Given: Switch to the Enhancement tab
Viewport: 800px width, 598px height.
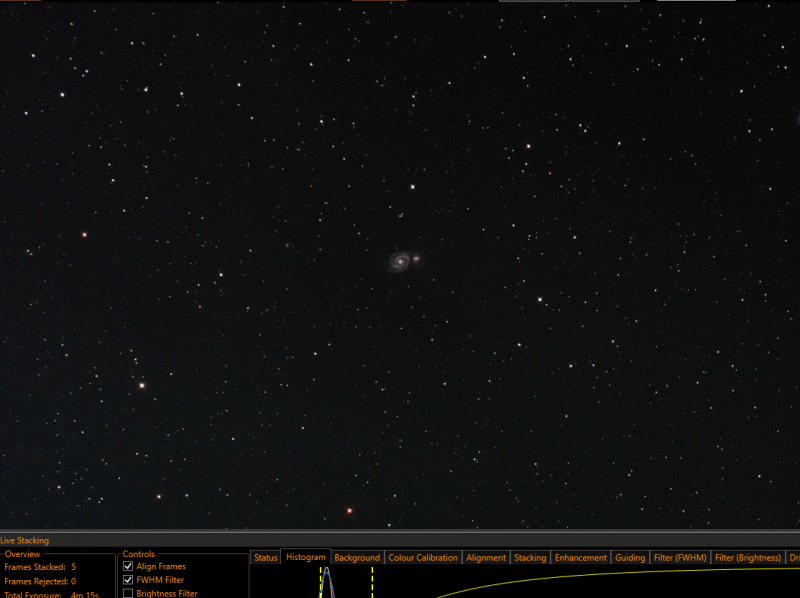Looking at the screenshot, I should (581, 558).
